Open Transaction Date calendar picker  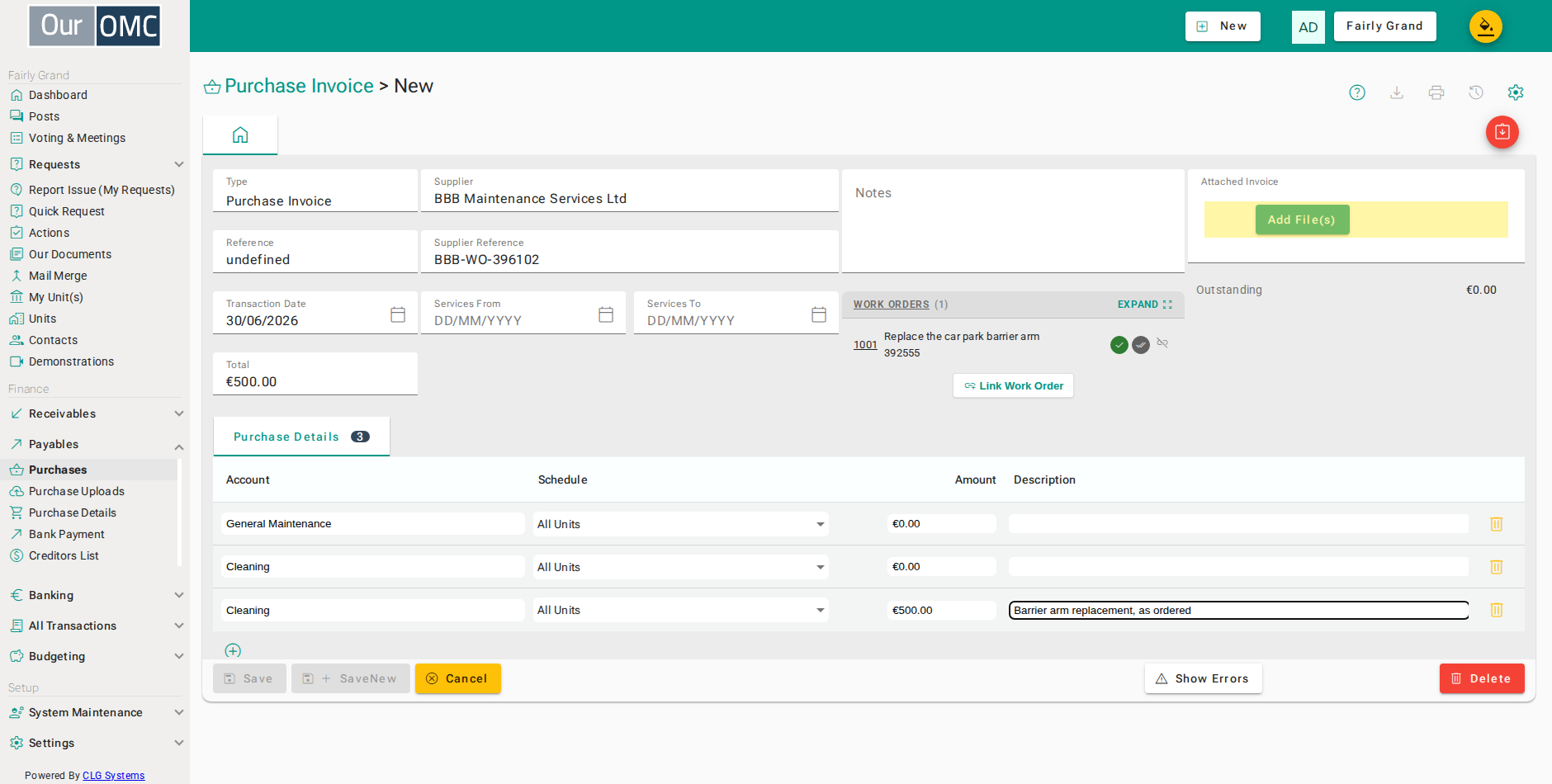(x=398, y=314)
